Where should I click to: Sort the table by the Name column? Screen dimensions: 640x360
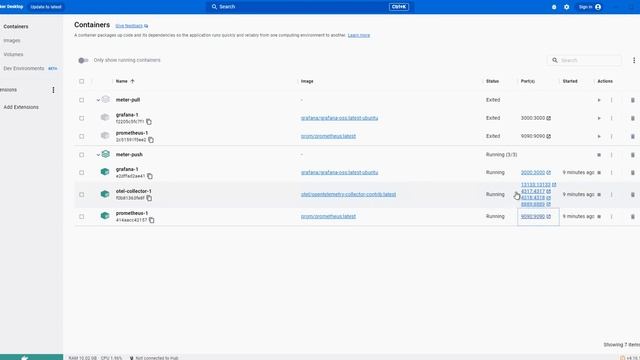pos(122,81)
